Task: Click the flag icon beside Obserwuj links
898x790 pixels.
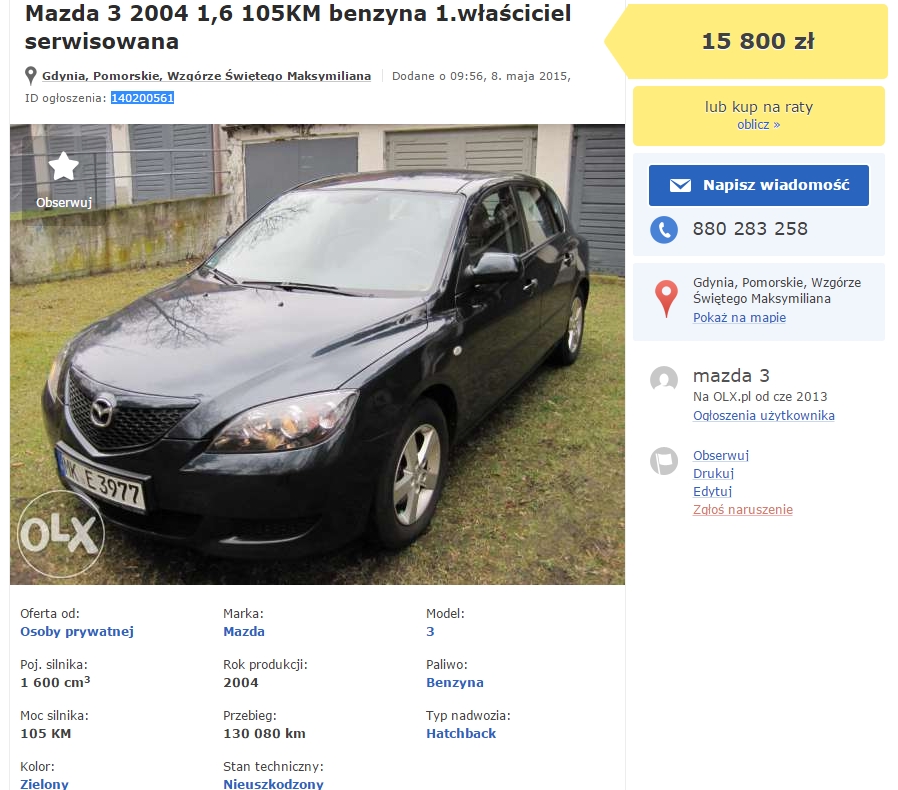Action: tap(664, 461)
